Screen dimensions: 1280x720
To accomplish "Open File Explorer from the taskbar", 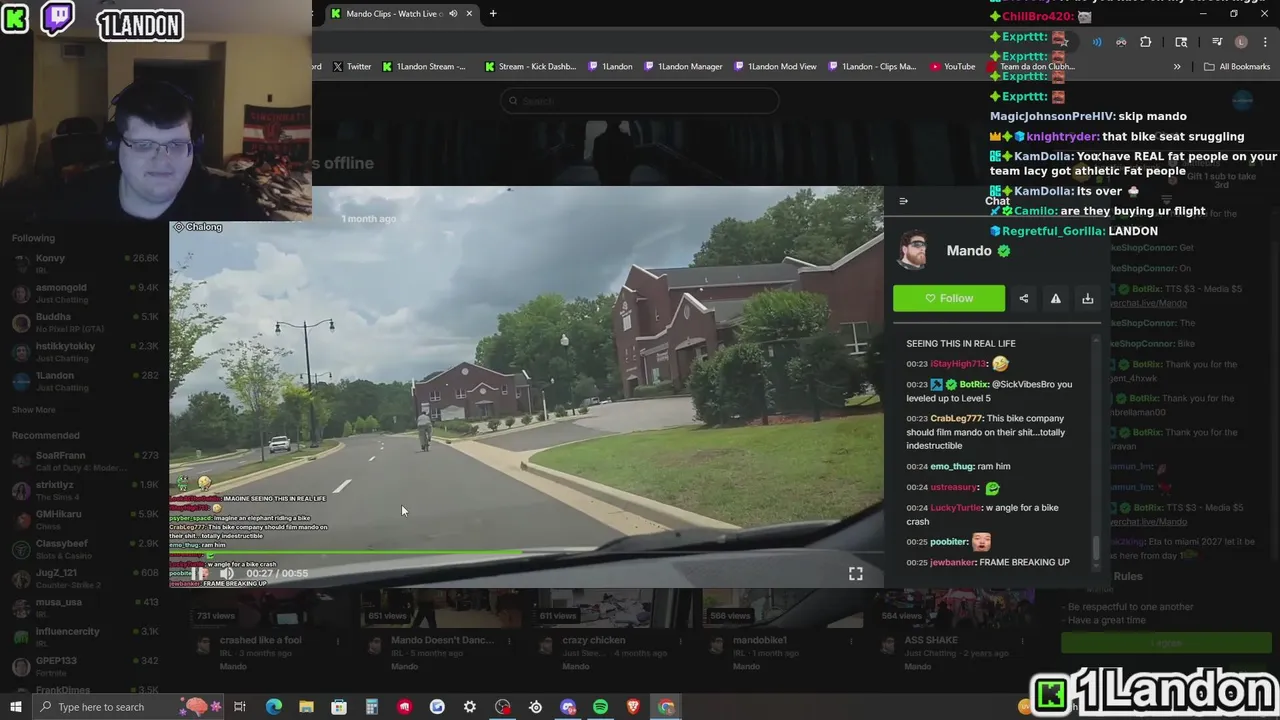I will pyautogui.click(x=306, y=707).
